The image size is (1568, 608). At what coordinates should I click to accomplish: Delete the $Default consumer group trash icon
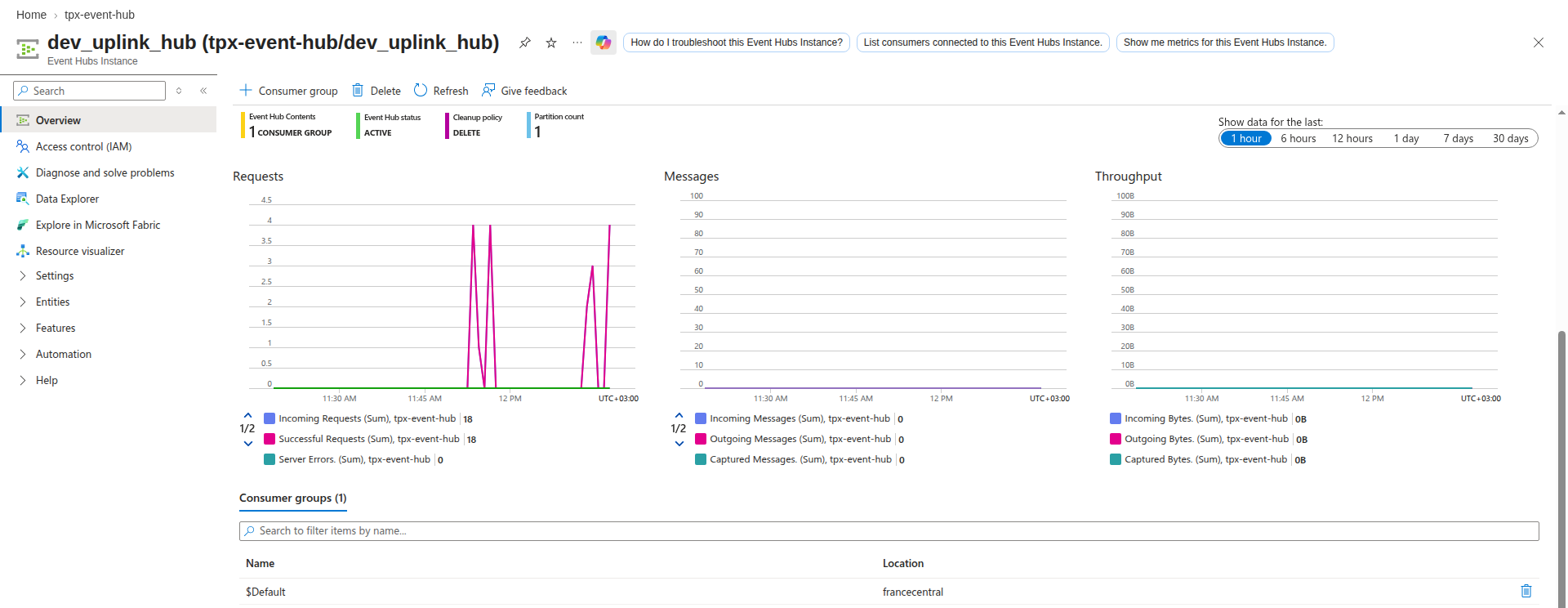pyautogui.click(x=1526, y=591)
